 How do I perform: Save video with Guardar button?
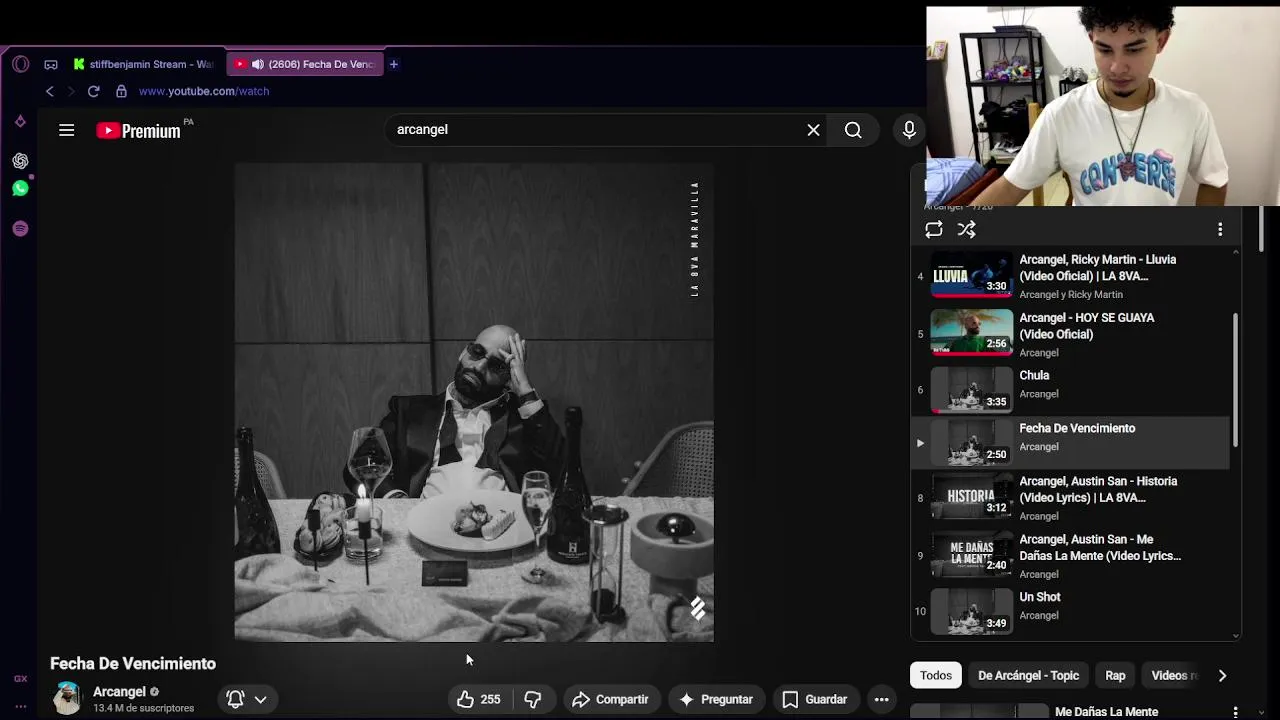tap(814, 699)
